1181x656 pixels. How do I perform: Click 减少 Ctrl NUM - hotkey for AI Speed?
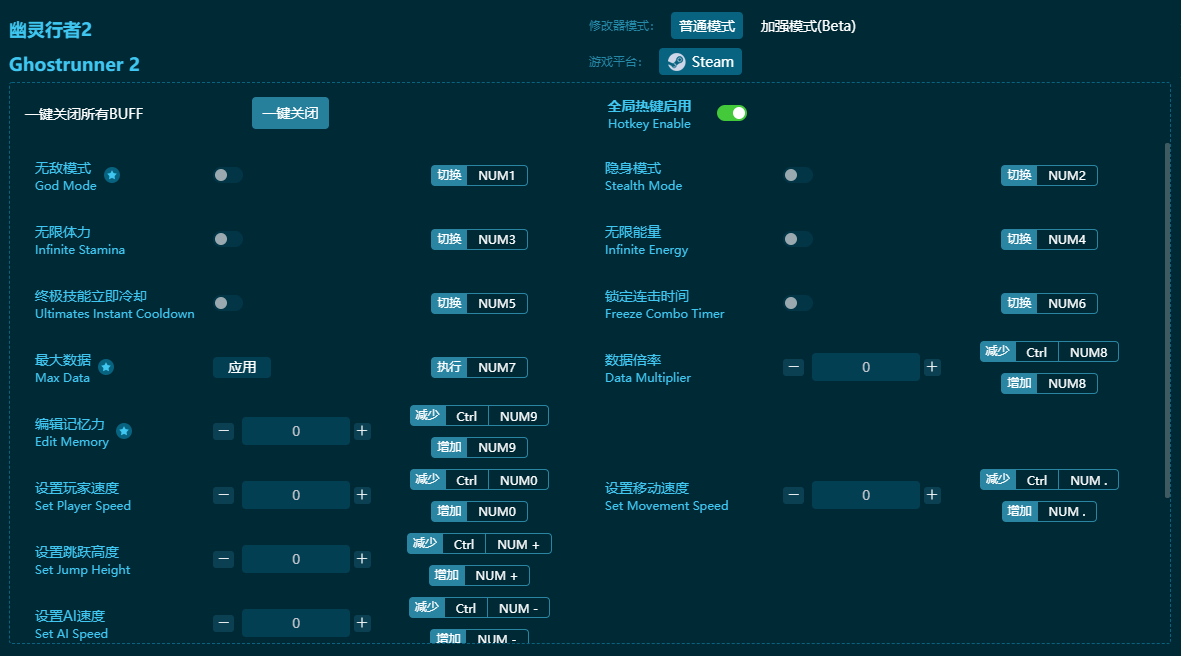pyautogui.click(x=479, y=608)
